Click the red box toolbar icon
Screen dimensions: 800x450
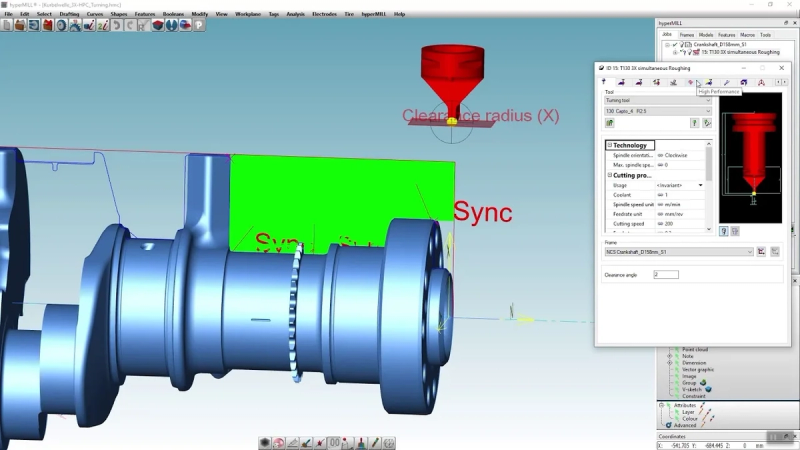pyautogui.click(x=47, y=25)
